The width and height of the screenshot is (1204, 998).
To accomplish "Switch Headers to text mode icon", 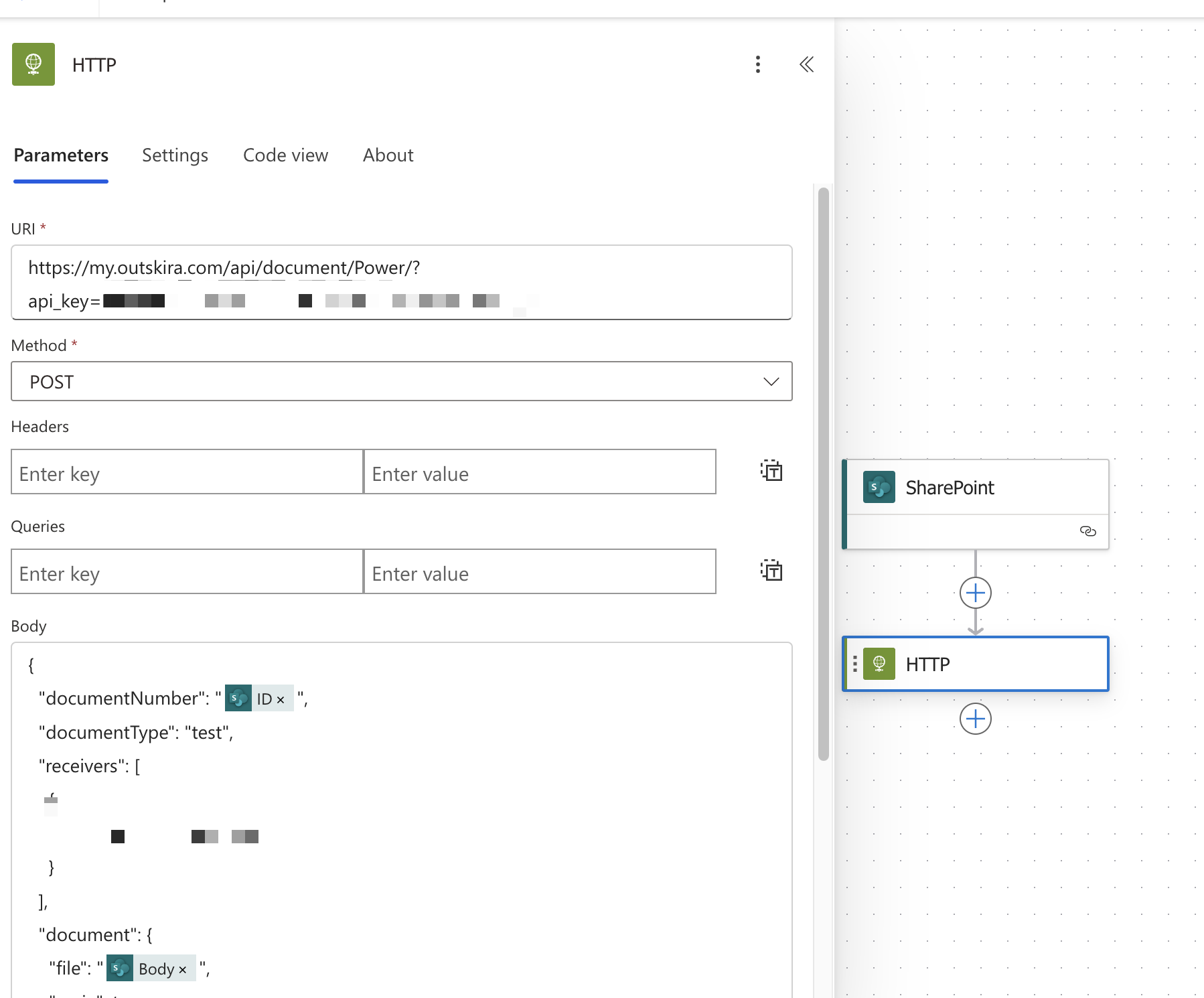I will click(x=771, y=471).
